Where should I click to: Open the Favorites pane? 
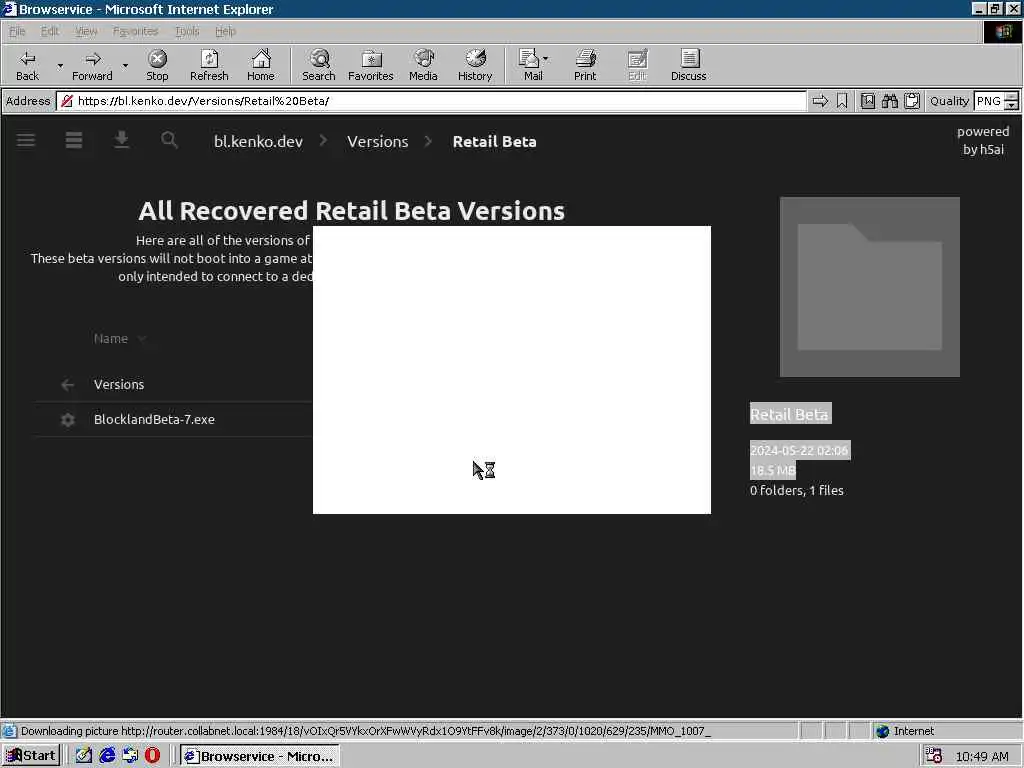(370, 65)
